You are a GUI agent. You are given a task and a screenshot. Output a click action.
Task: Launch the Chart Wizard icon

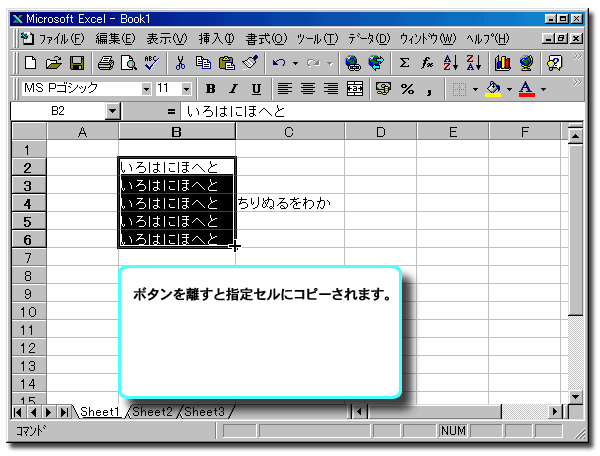pyautogui.click(x=502, y=63)
